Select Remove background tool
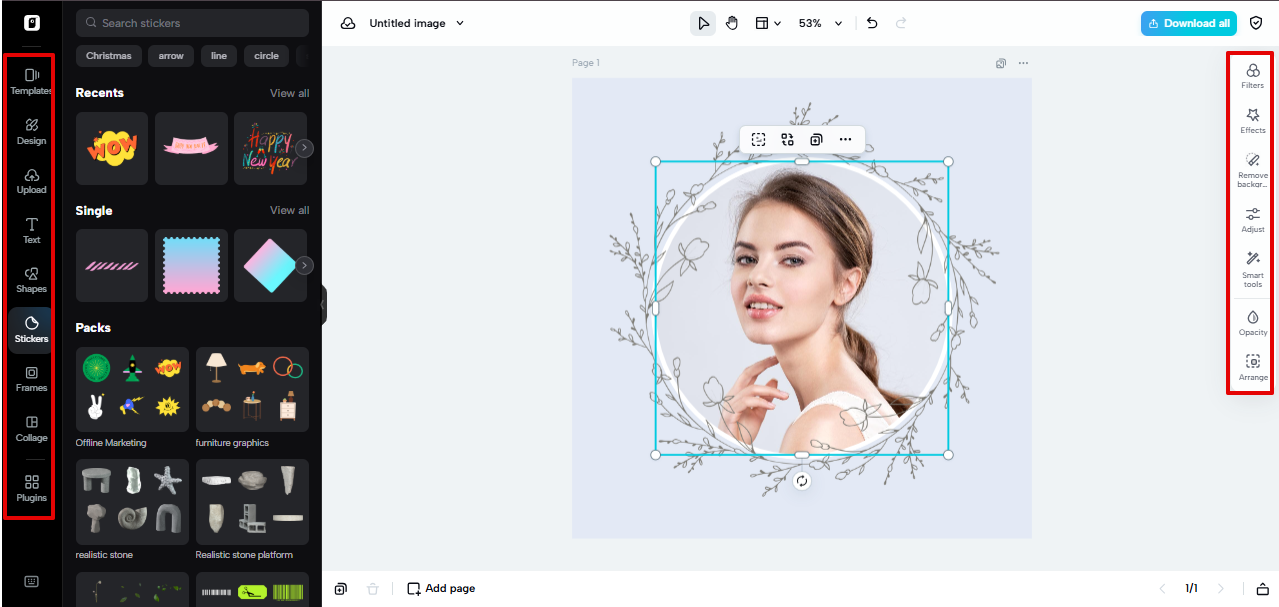 click(1252, 170)
